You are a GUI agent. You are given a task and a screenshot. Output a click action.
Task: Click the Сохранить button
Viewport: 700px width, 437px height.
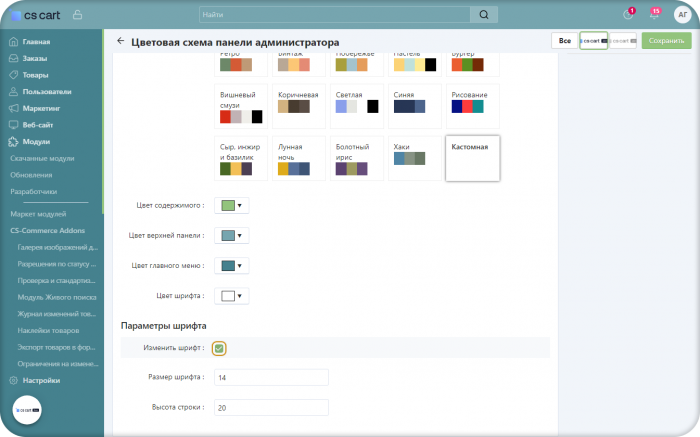(667, 41)
